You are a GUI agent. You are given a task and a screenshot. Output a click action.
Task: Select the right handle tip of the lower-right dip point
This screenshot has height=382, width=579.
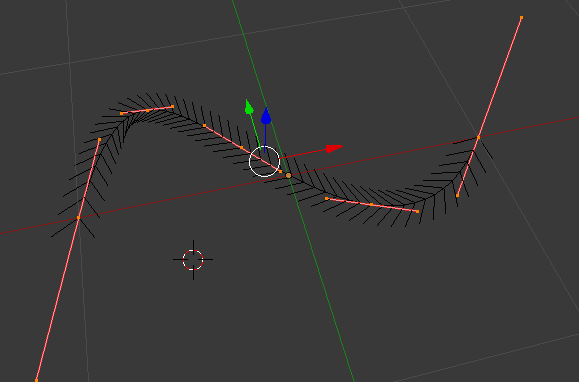point(418,211)
